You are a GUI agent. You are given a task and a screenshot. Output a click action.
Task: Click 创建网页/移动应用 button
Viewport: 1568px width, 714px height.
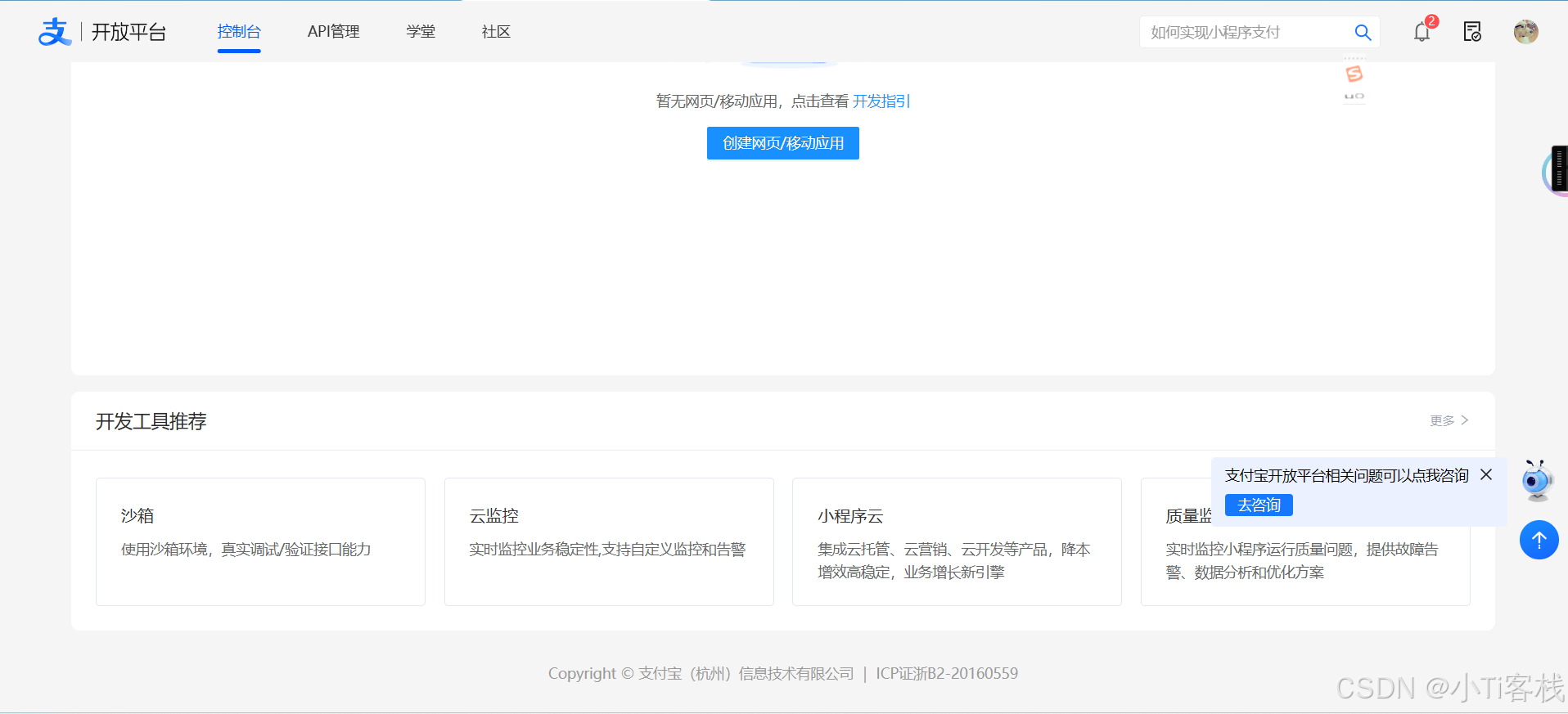[x=783, y=143]
